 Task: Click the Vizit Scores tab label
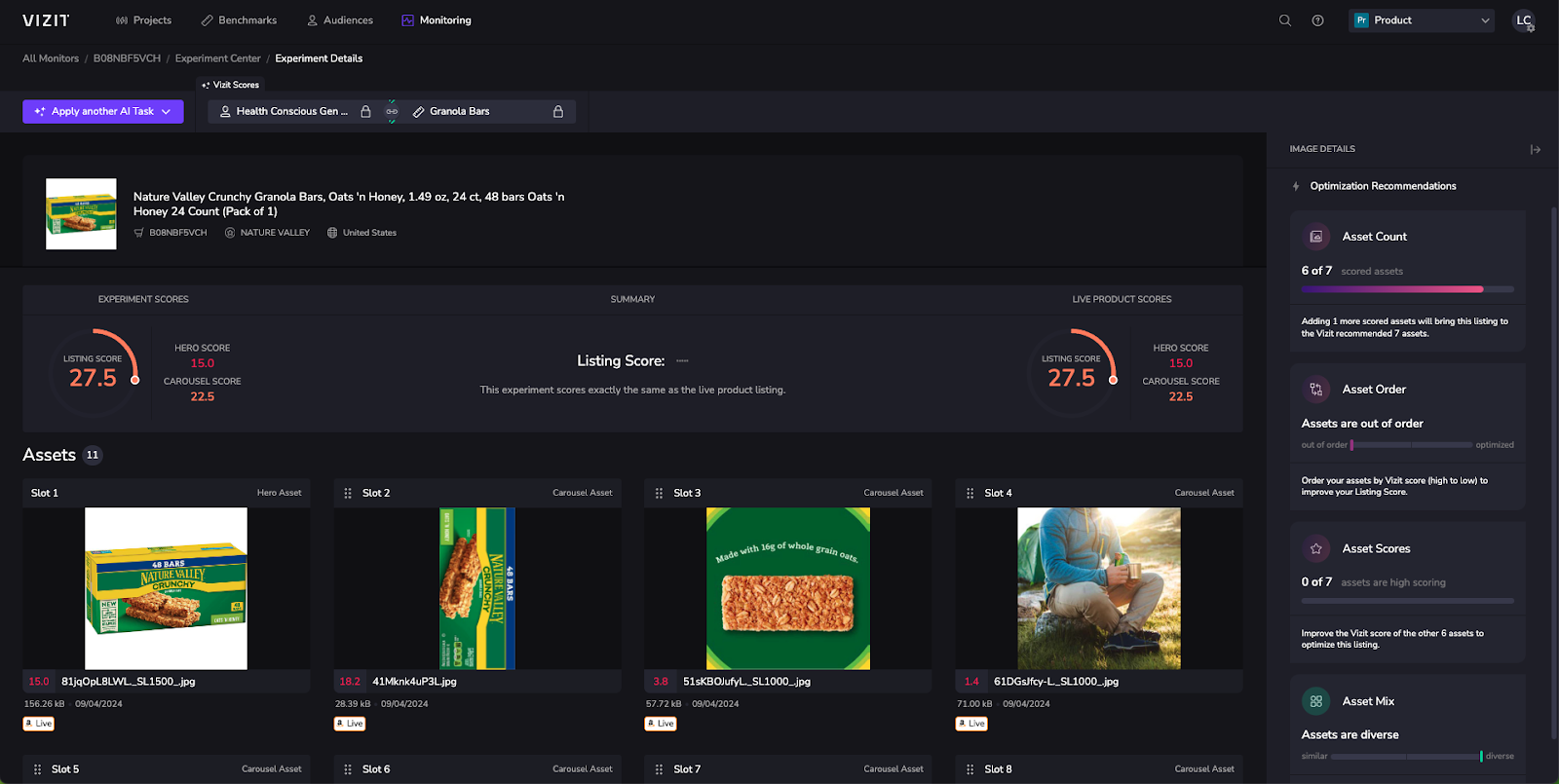coord(231,85)
